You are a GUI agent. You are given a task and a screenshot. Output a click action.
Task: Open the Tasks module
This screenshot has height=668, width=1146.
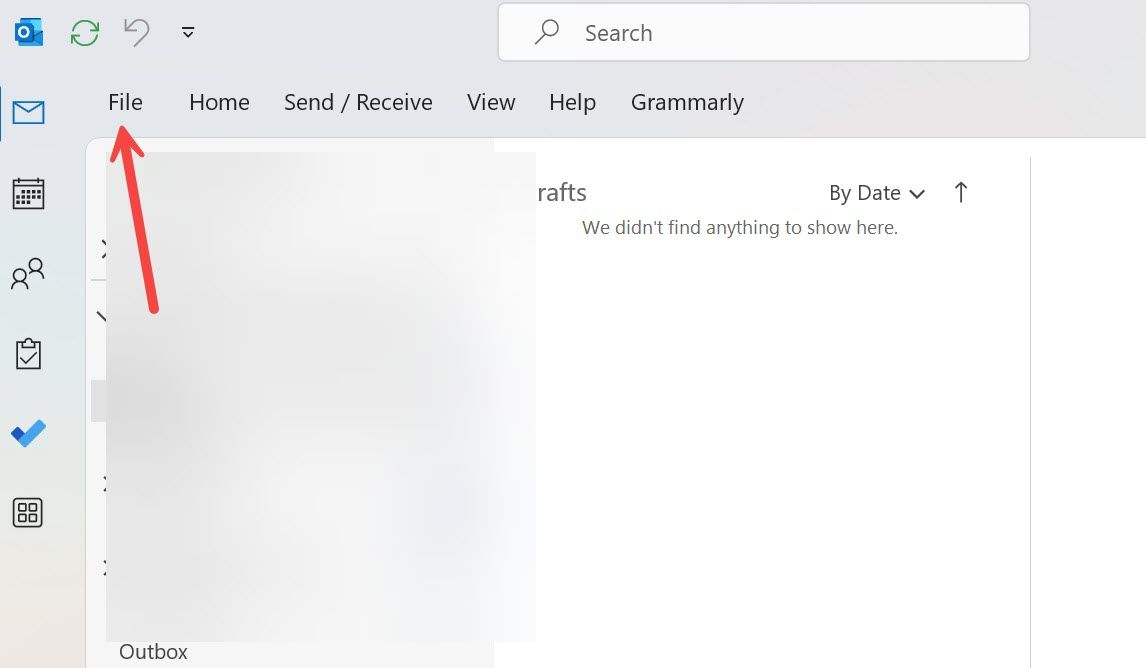(27, 353)
